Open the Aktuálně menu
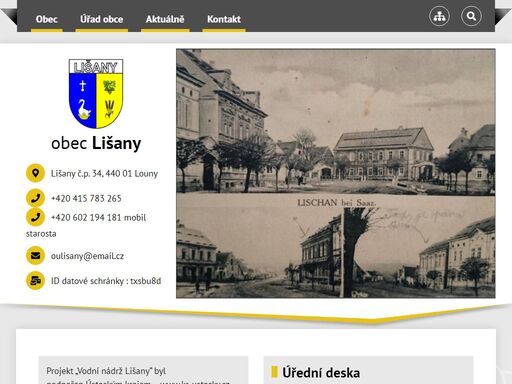The width and height of the screenshot is (512, 384). click(165, 19)
